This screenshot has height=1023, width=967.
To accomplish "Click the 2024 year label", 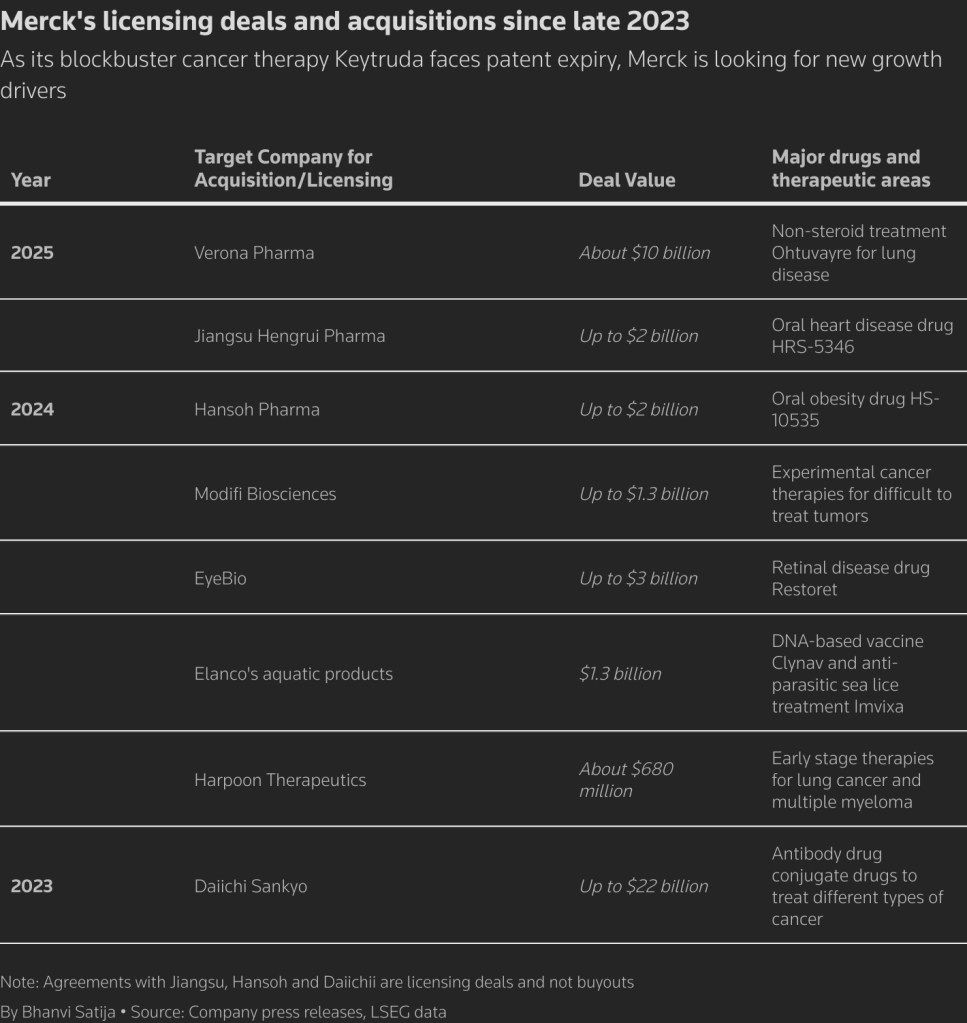I will coord(32,409).
